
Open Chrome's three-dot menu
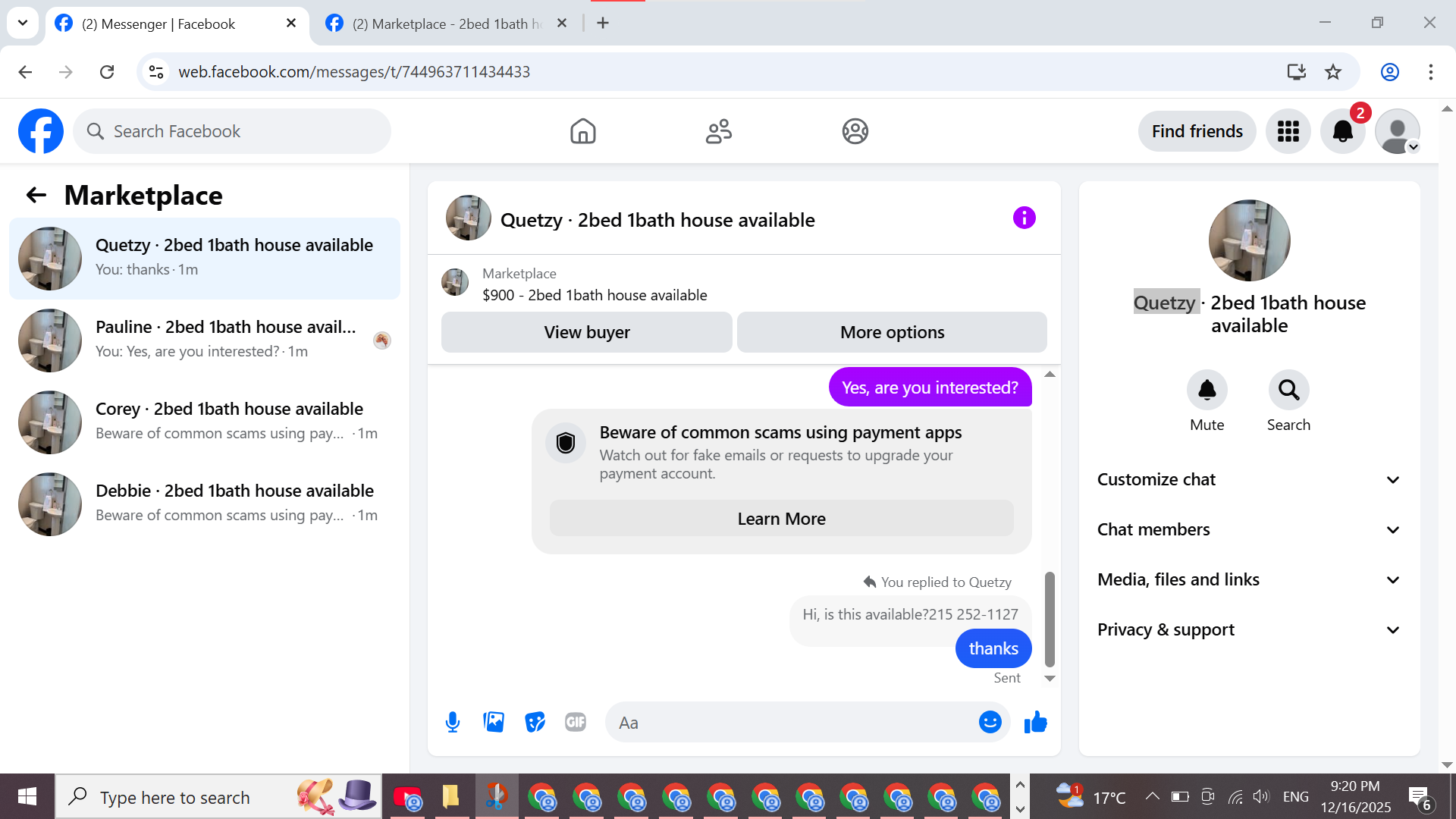pos(1430,72)
